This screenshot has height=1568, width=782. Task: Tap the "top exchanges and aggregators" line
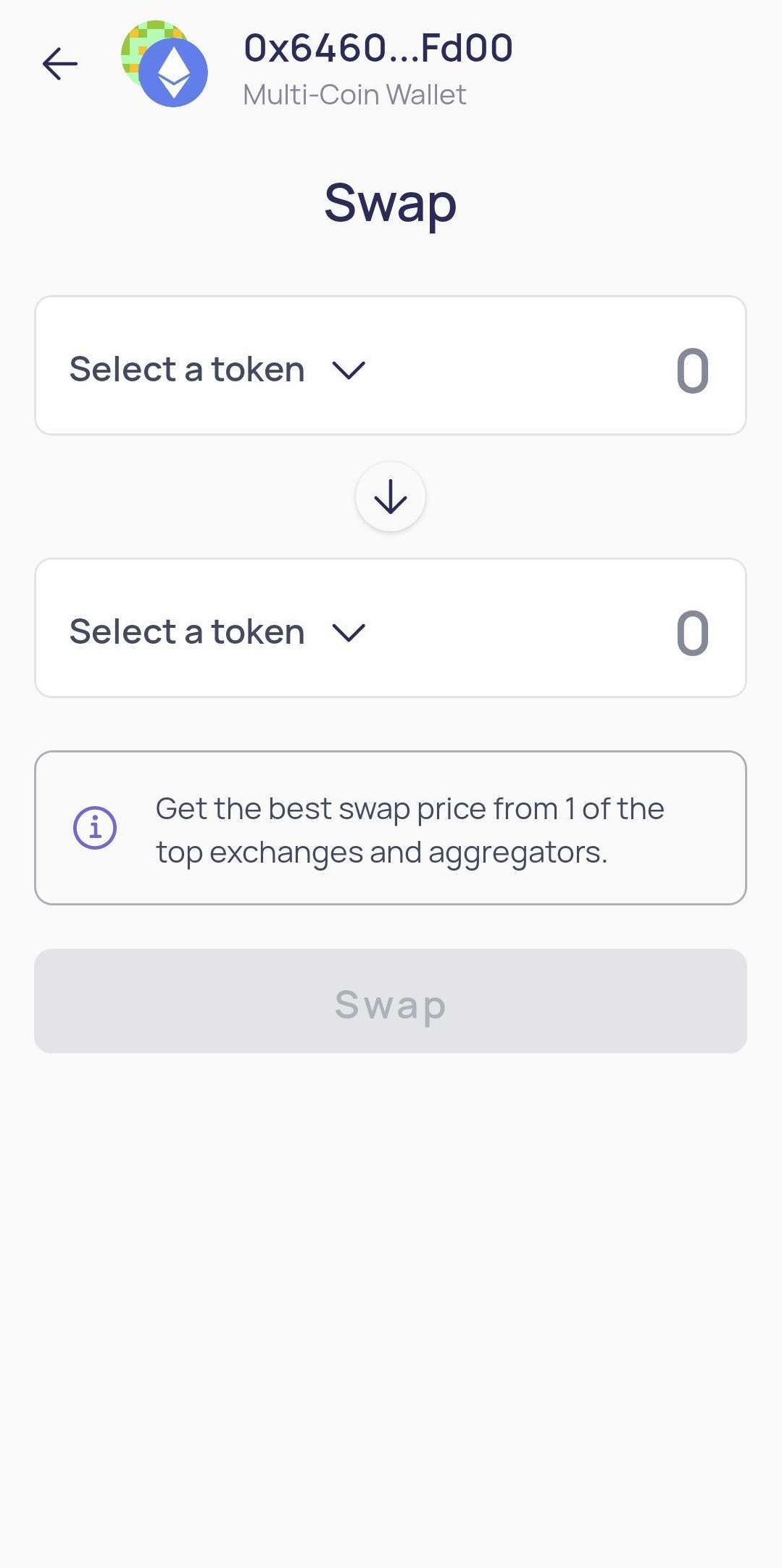pos(381,853)
